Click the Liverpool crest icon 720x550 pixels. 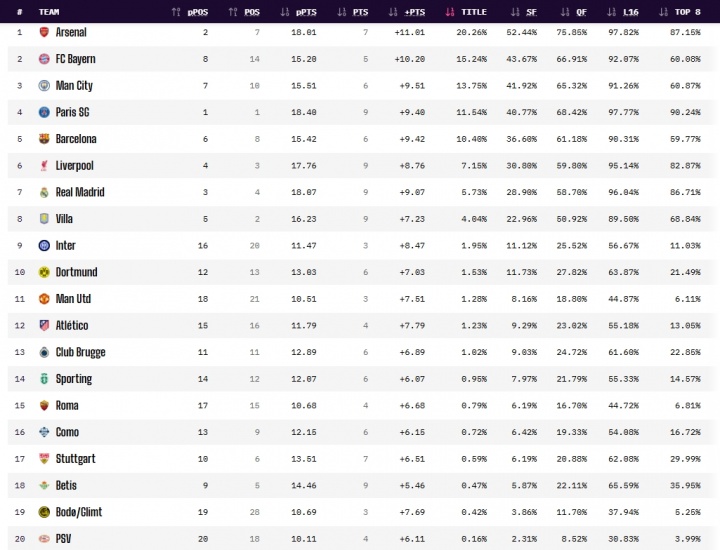coord(44,165)
